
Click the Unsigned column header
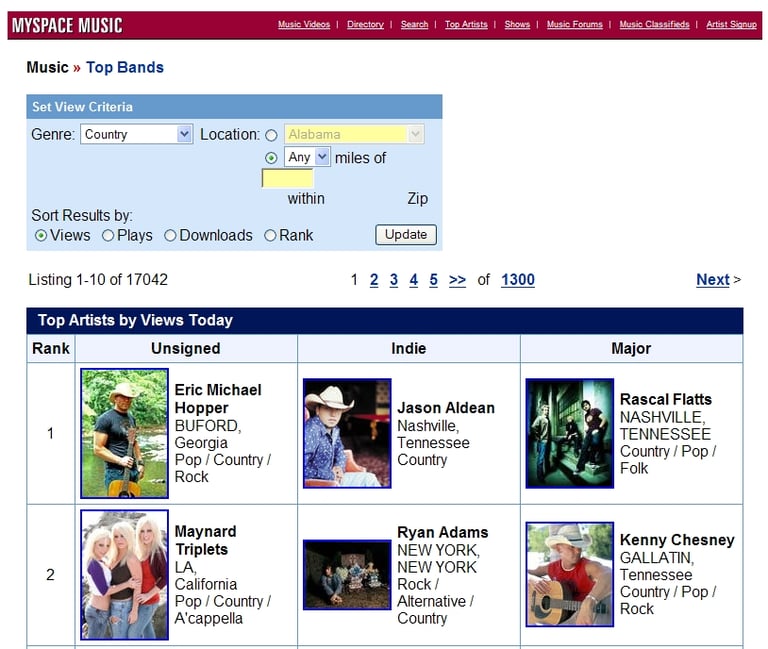pyautogui.click(x=186, y=348)
